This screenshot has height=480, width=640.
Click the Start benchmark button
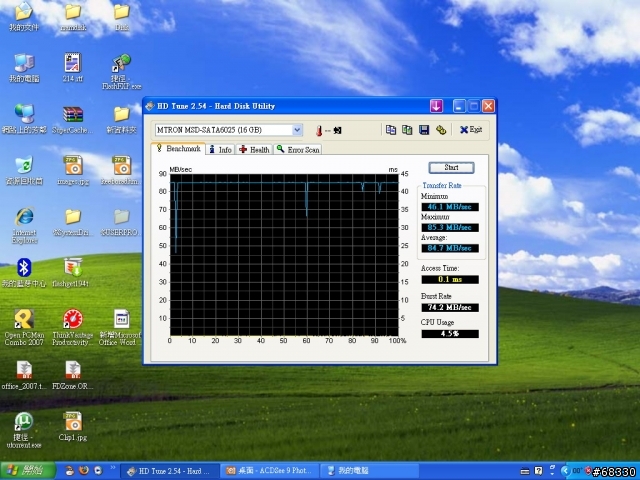pos(451,167)
